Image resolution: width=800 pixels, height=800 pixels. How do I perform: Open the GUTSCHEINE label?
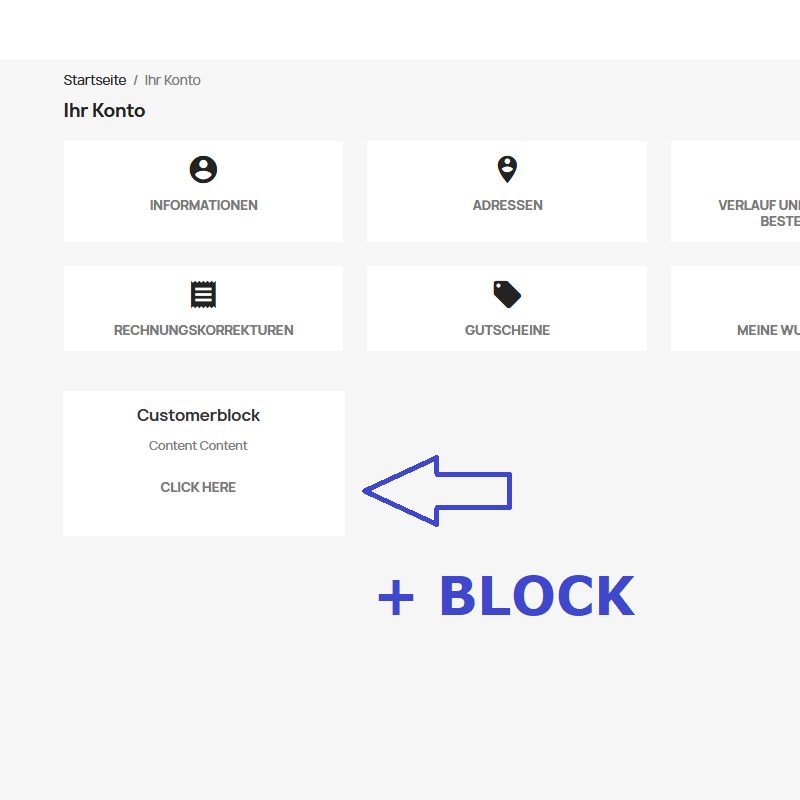coord(507,330)
